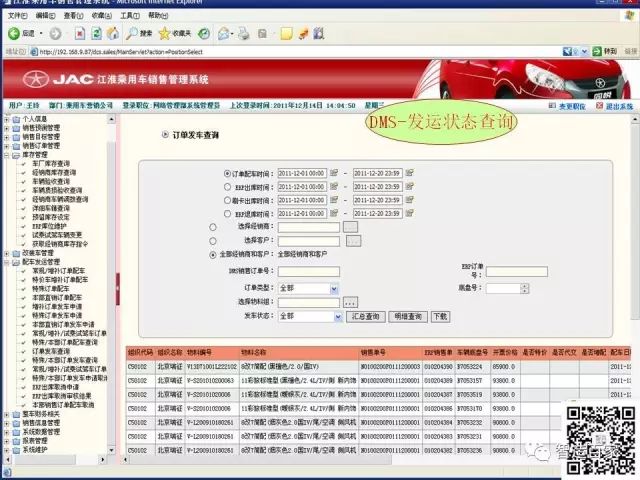Screen dimensions: 640x480
Task: Collapse the 库存管理 tree node
Action: coord(7,155)
